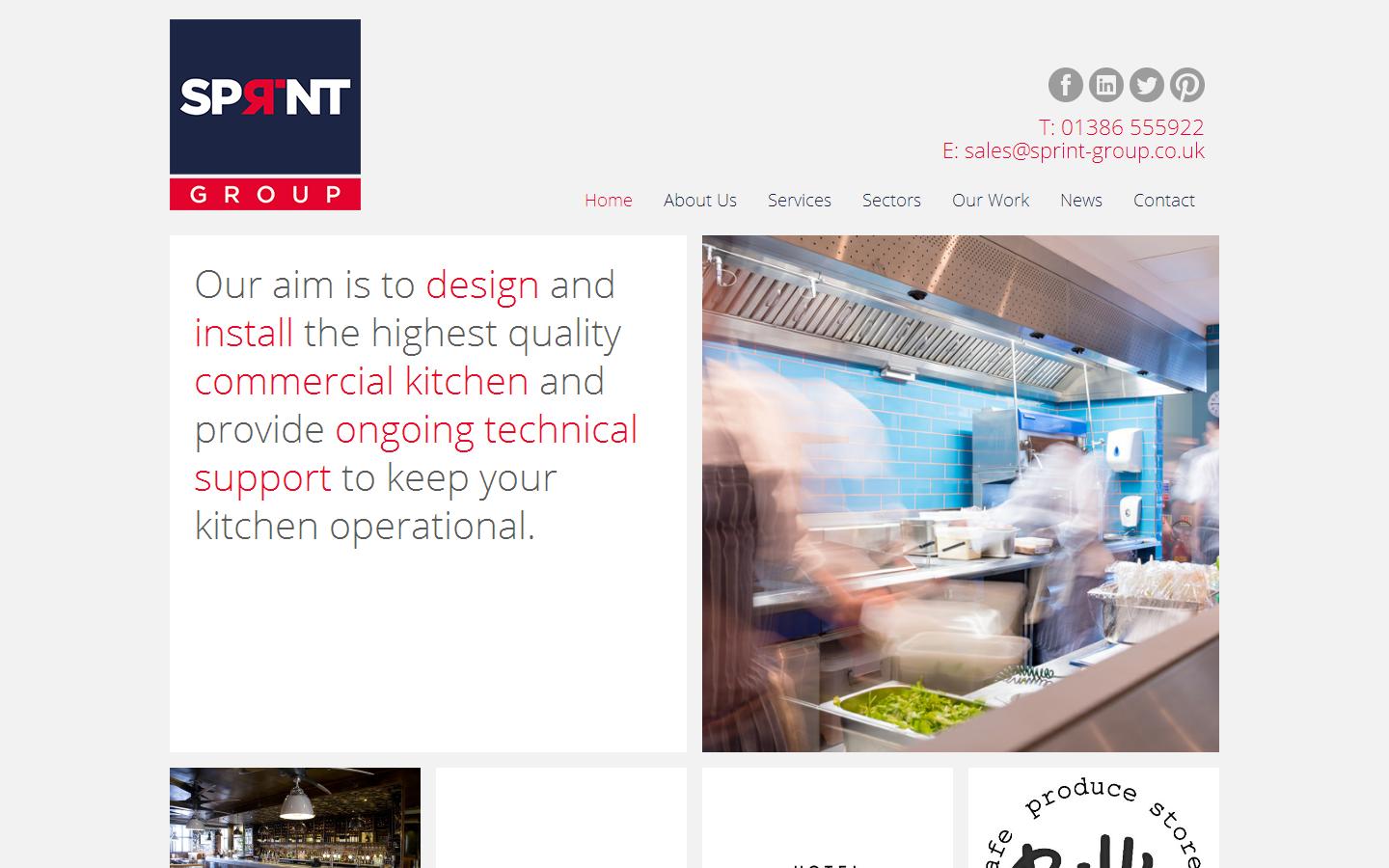
Task: Navigate to the Sectors page
Action: (x=890, y=201)
